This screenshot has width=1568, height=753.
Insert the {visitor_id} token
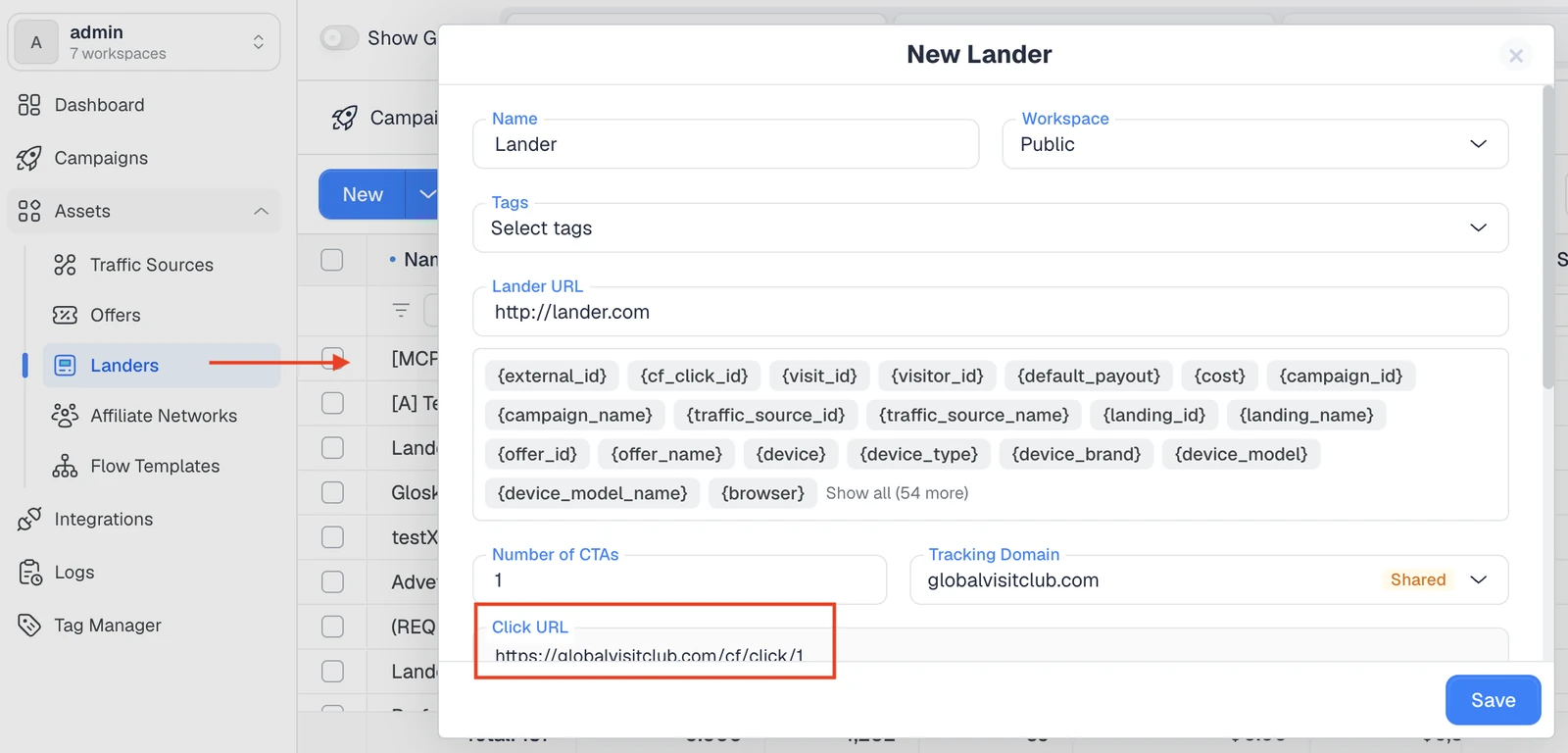point(937,376)
